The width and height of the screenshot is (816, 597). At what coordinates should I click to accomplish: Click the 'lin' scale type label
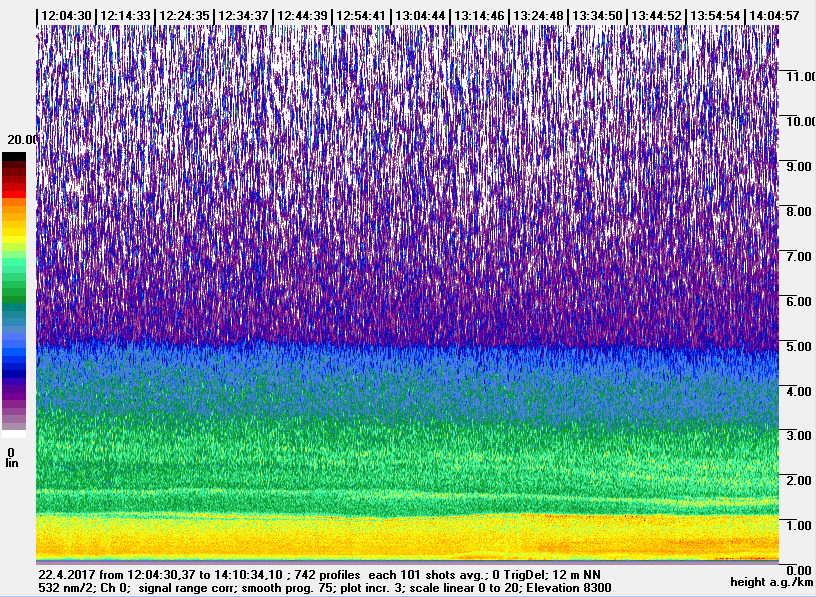coord(11,463)
